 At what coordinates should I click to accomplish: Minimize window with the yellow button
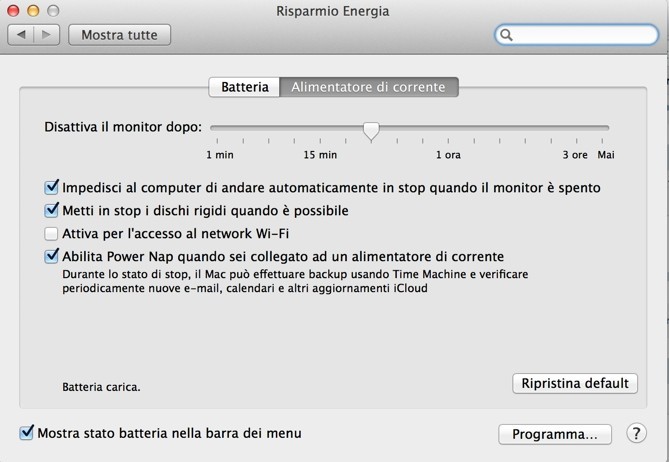tap(33, 11)
